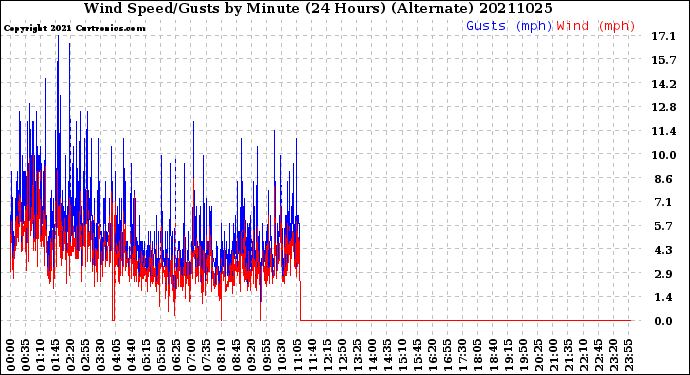Click the chart title text
This screenshot has height=375, width=690.
[x=318, y=8]
